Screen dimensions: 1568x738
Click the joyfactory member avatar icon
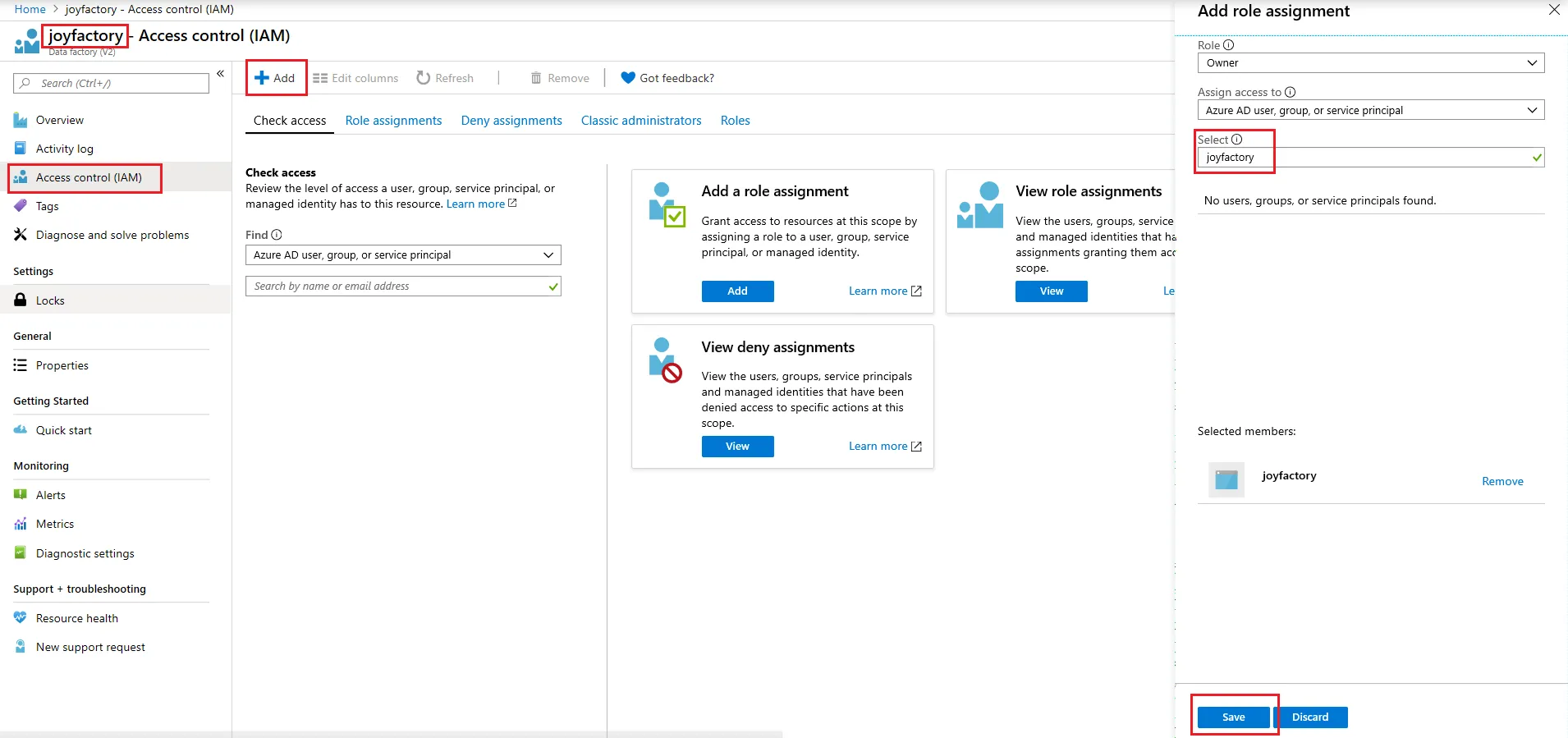point(1226,479)
